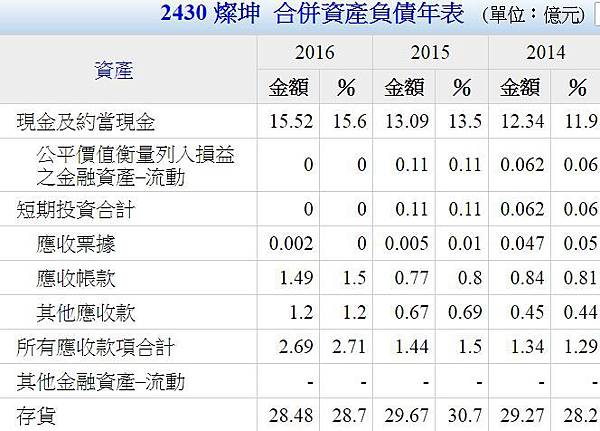Select row label 所有應收款項合計
Viewport: 600px width, 431px height.
(96, 347)
